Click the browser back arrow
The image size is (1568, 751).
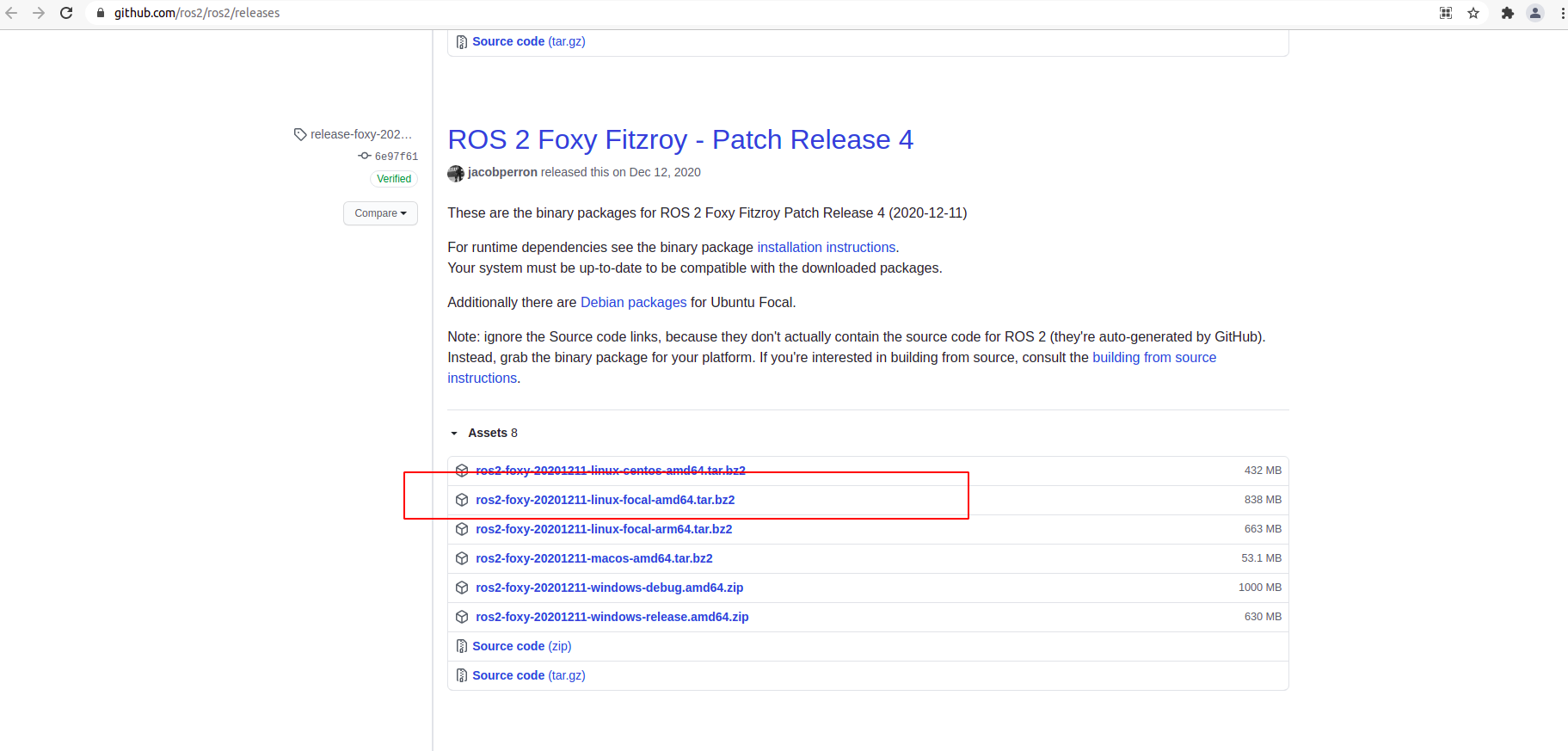point(12,13)
